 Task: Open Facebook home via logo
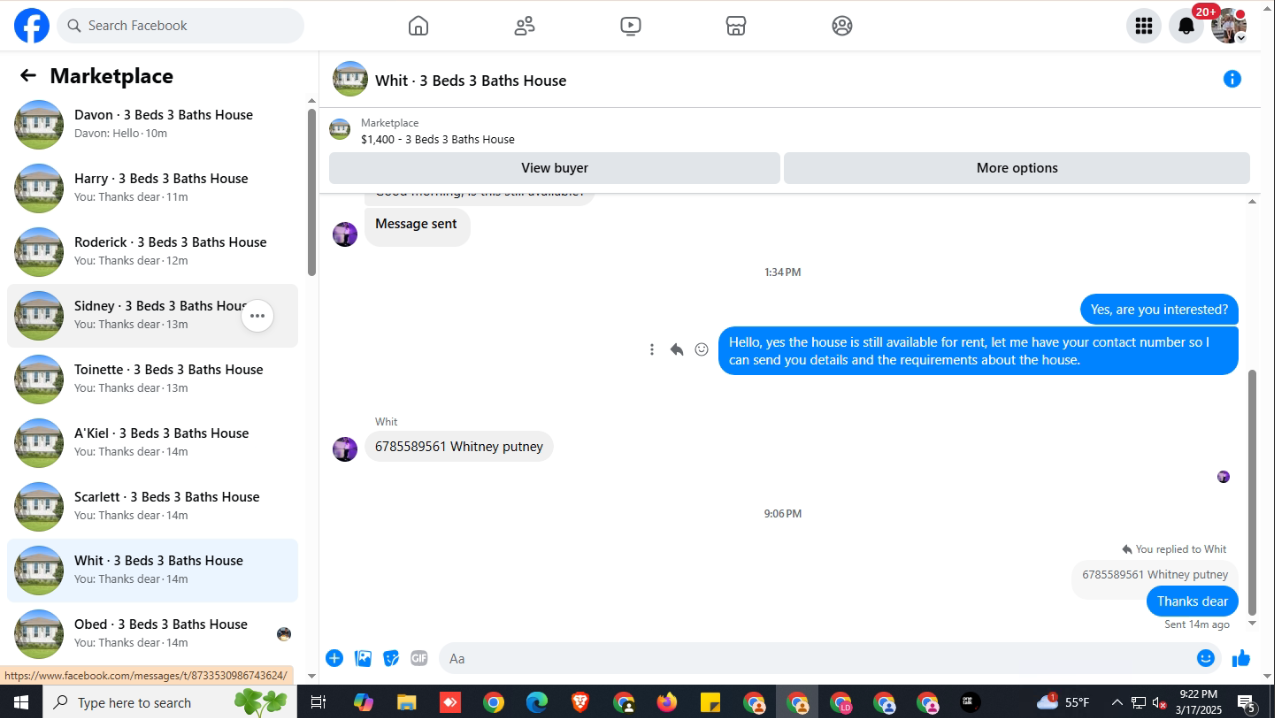pyautogui.click(x=31, y=26)
